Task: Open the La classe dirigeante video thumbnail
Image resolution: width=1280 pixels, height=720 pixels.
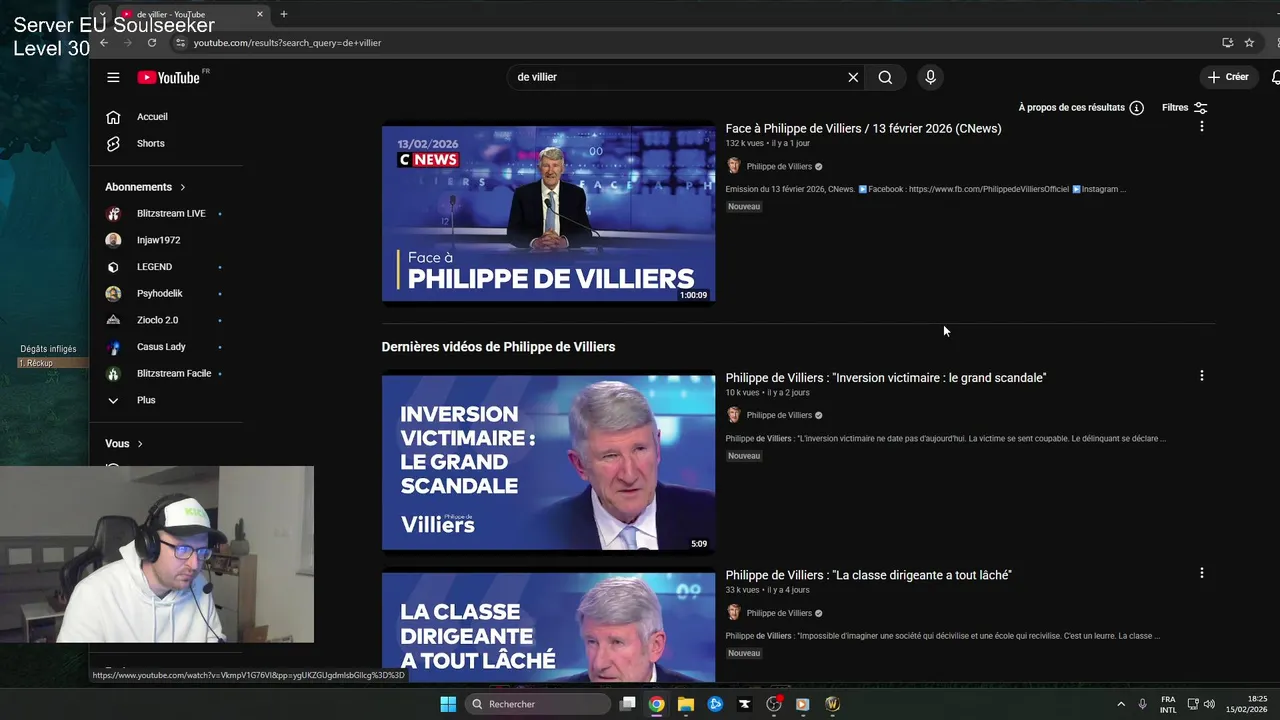Action: tap(548, 627)
